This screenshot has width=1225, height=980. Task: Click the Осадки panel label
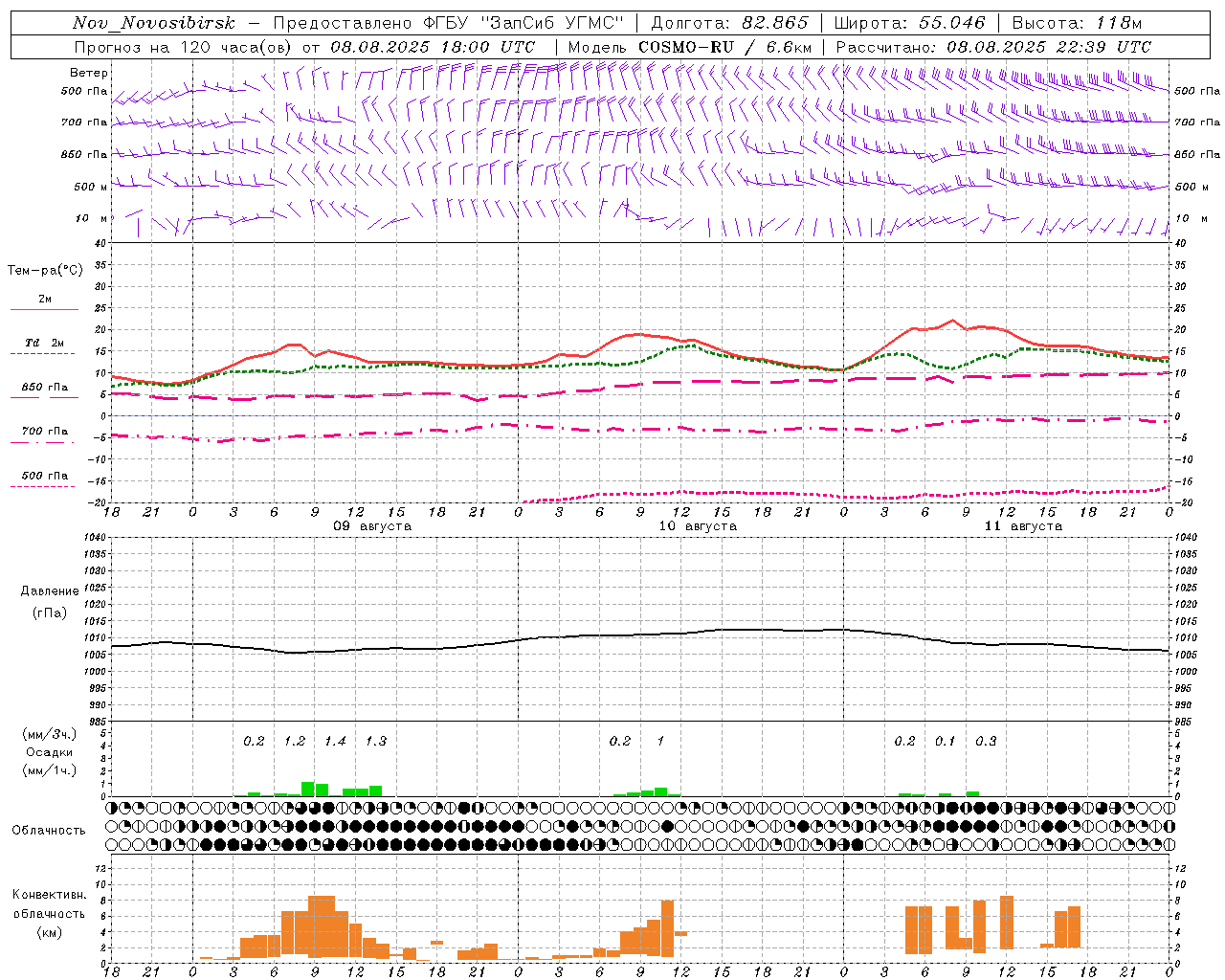click(x=49, y=752)
